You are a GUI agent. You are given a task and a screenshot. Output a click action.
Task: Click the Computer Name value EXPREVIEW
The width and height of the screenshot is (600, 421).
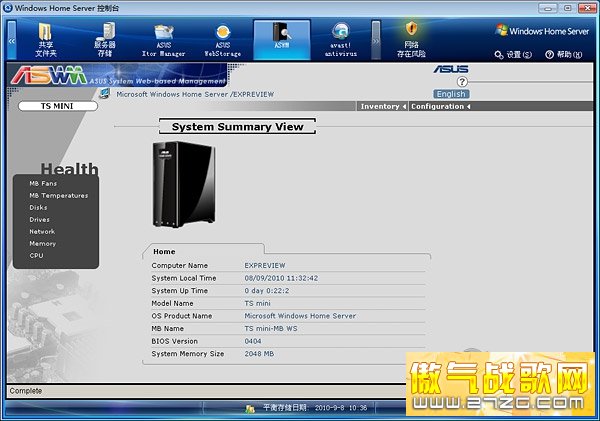(265, 265)
